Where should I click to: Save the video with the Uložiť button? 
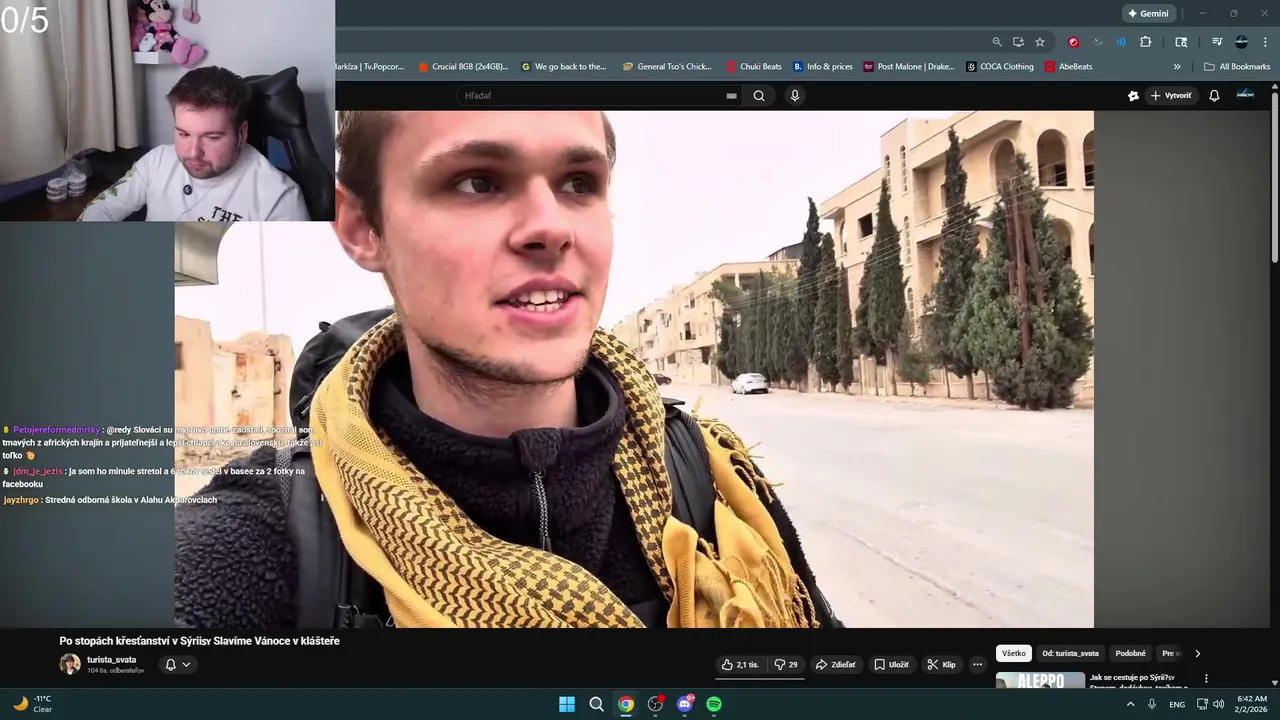[x=891, y=664]
